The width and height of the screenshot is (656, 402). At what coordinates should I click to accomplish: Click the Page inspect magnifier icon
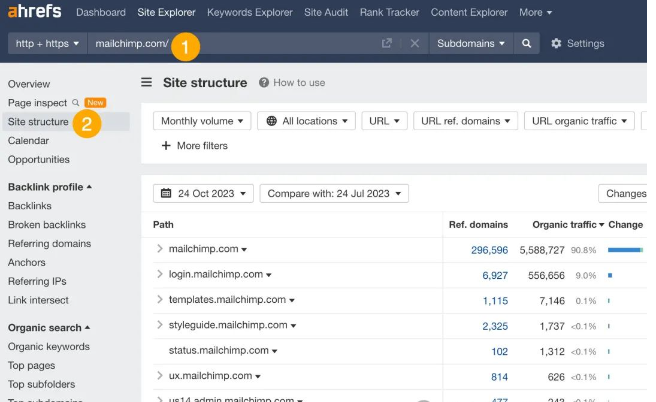(76, 103)
